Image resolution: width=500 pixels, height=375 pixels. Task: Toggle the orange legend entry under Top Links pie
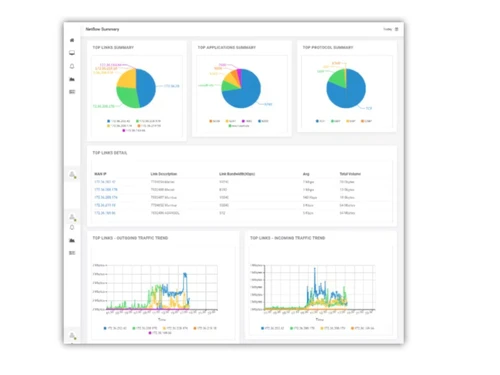tap(149, 126)
